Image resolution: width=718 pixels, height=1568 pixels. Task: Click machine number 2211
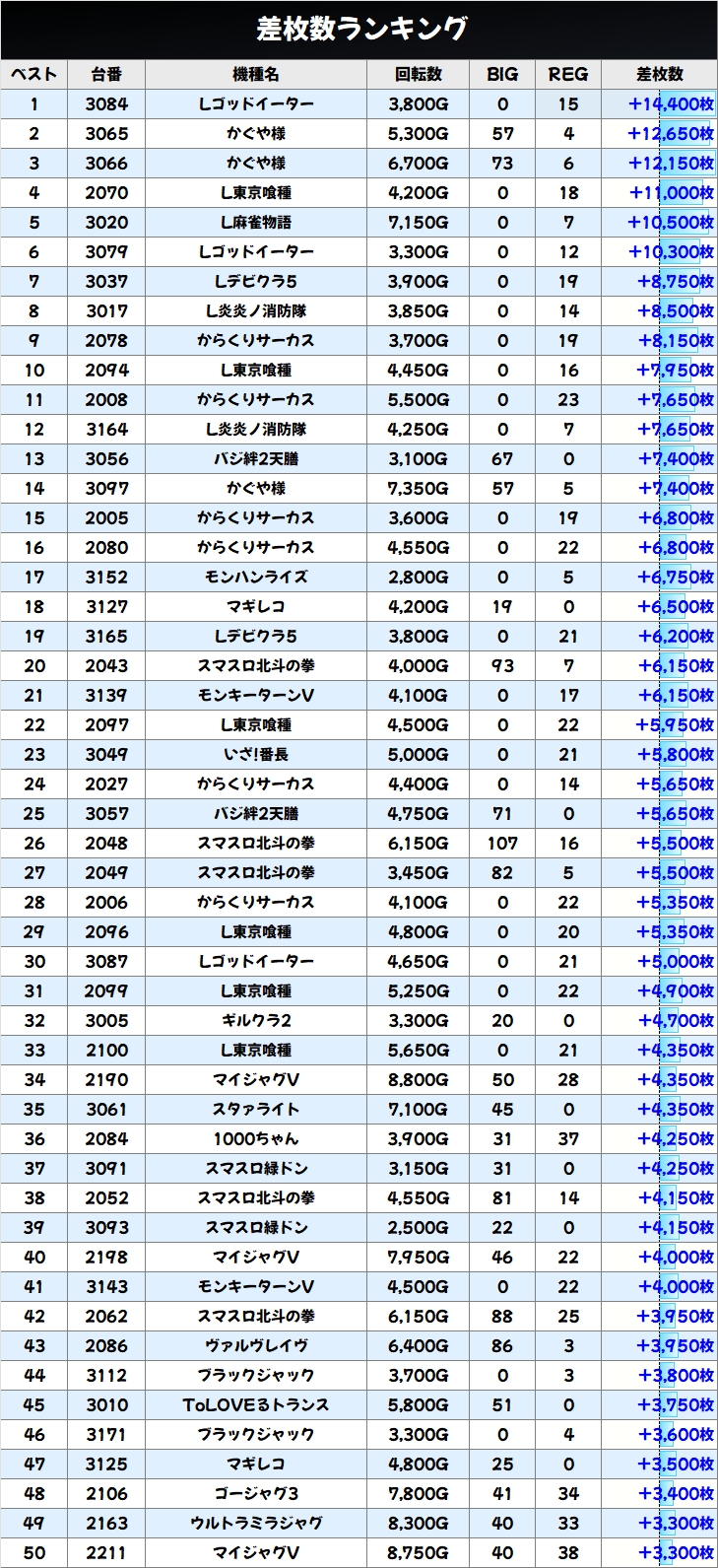(x=106, y=1552)
